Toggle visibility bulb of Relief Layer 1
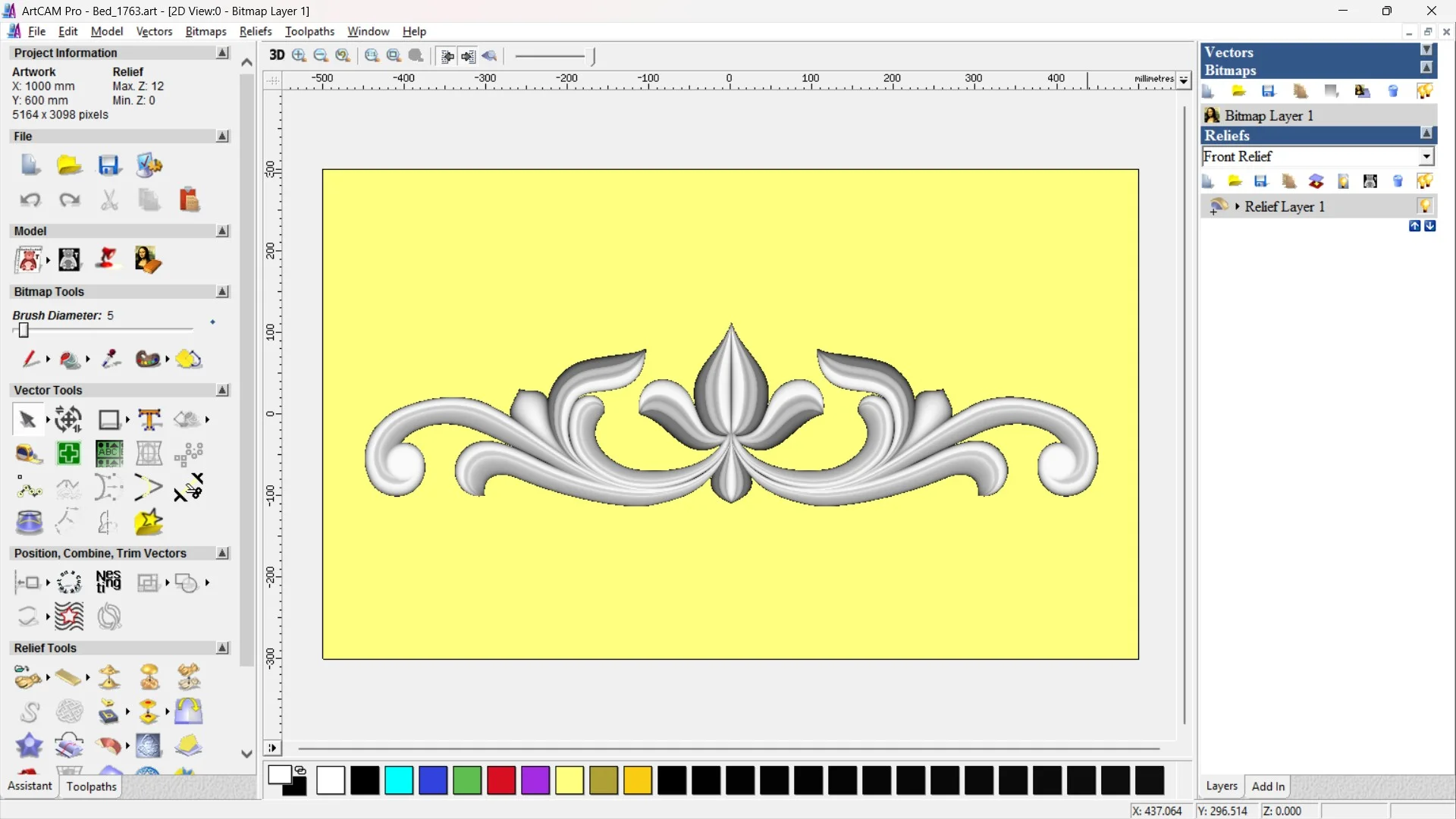Viewport: 1456px width, 819px height. 1425,206
